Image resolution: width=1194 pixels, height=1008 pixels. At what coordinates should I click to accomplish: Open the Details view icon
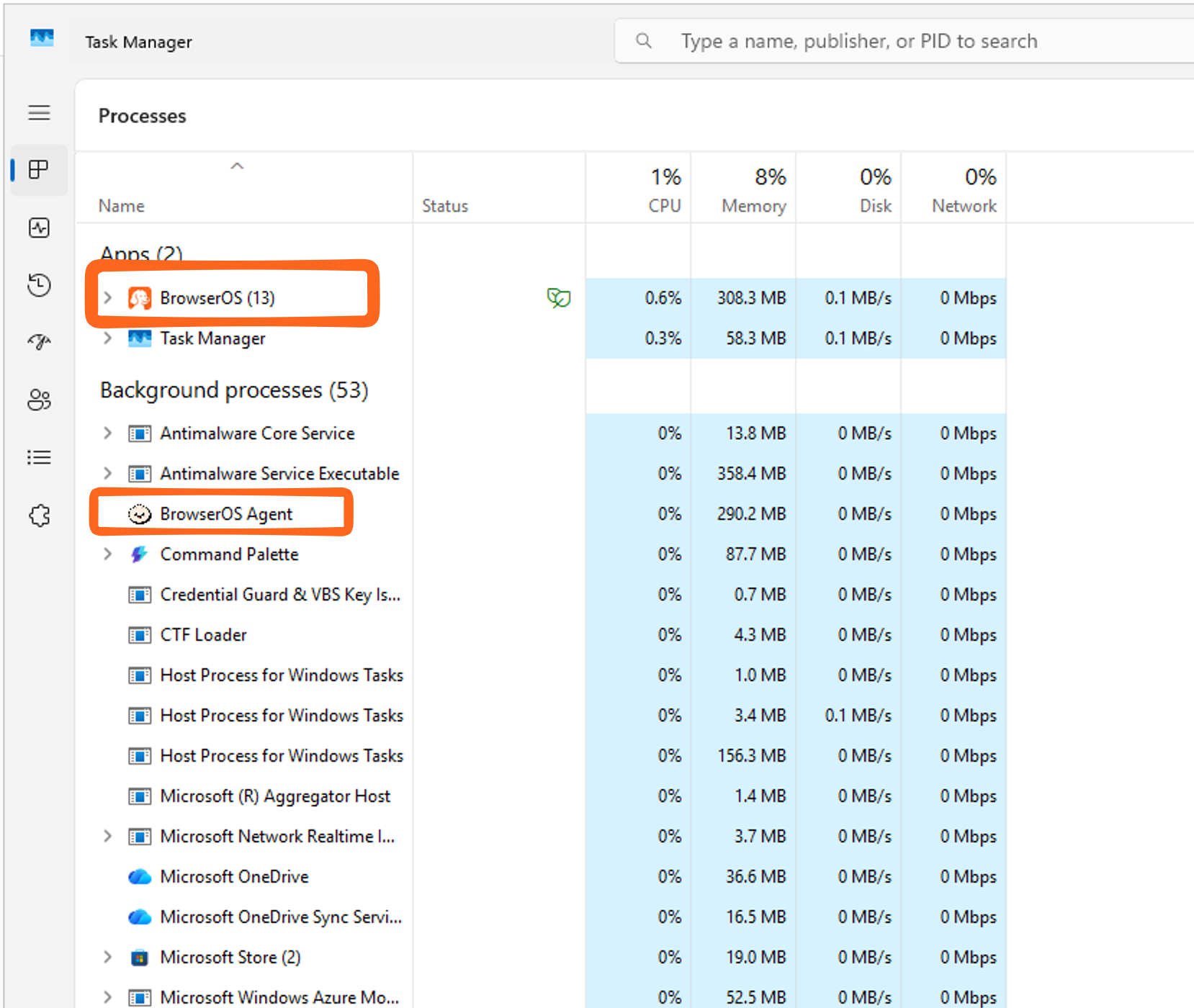click(x=39, y=457)
